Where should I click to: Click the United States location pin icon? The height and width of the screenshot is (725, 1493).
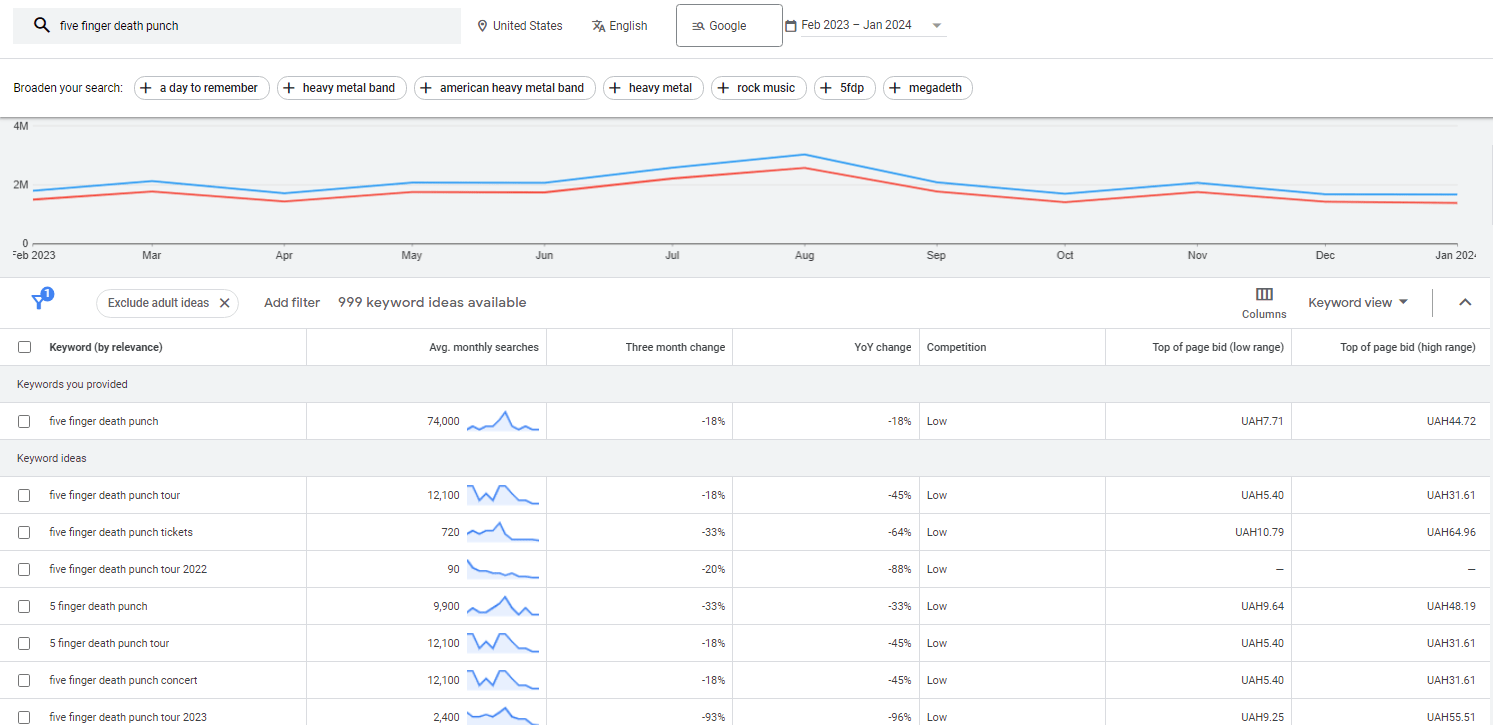click(482, 26)
